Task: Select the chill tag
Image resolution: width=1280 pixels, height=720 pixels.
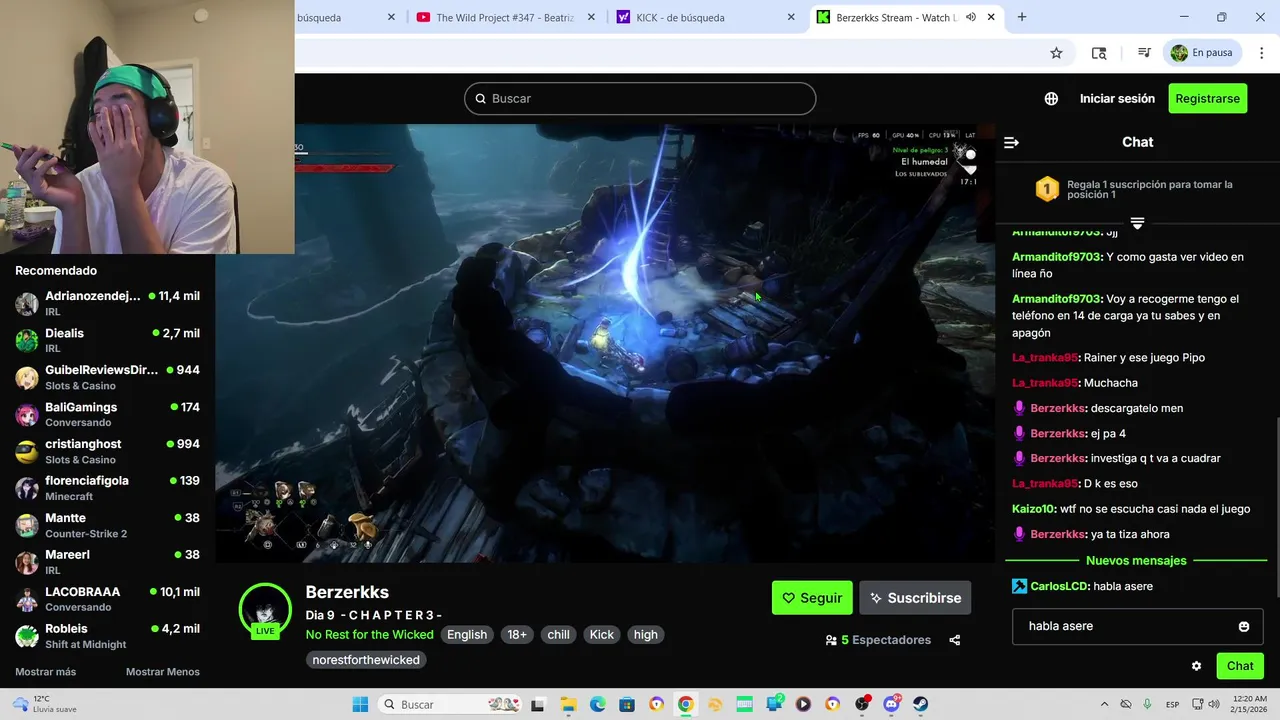Action: coord(558,635)
